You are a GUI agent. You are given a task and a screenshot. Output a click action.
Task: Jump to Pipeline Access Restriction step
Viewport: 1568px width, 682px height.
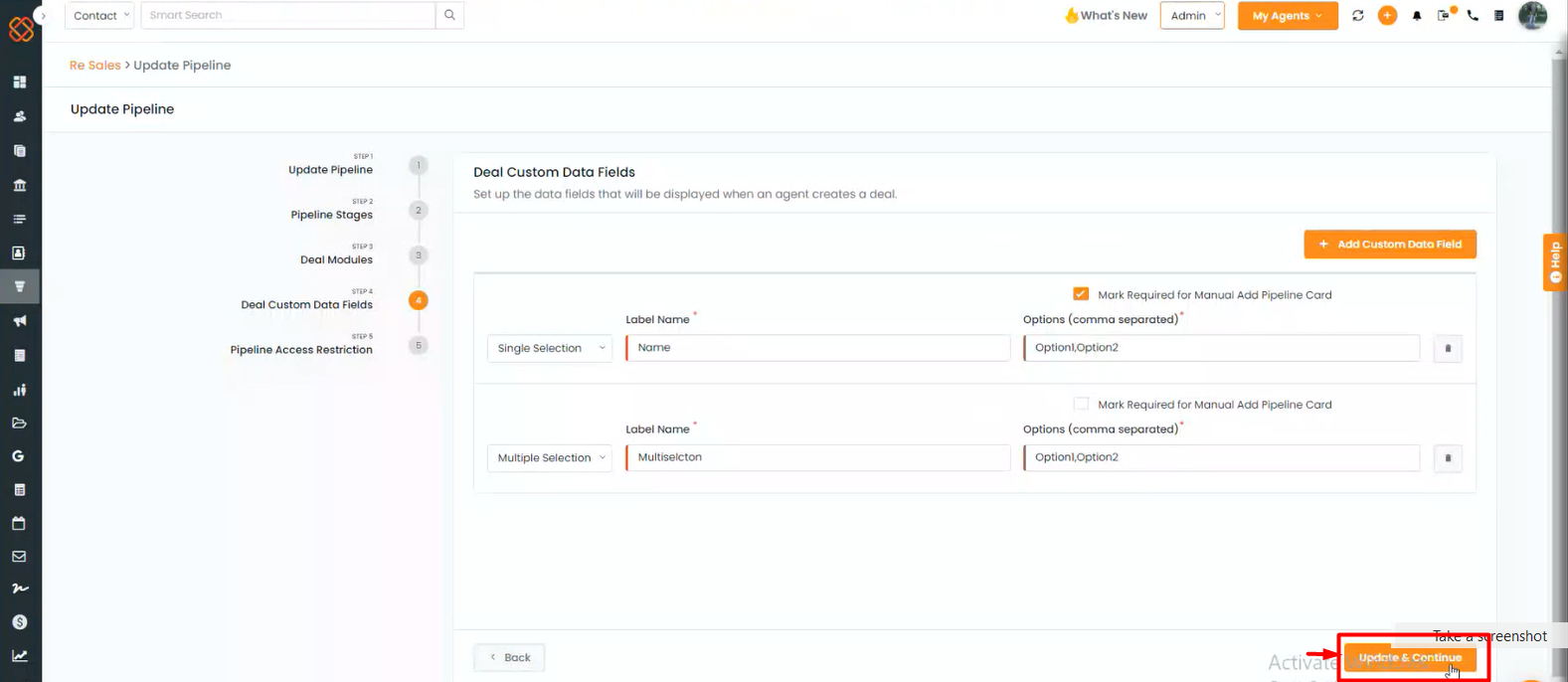tap(301, 350)
